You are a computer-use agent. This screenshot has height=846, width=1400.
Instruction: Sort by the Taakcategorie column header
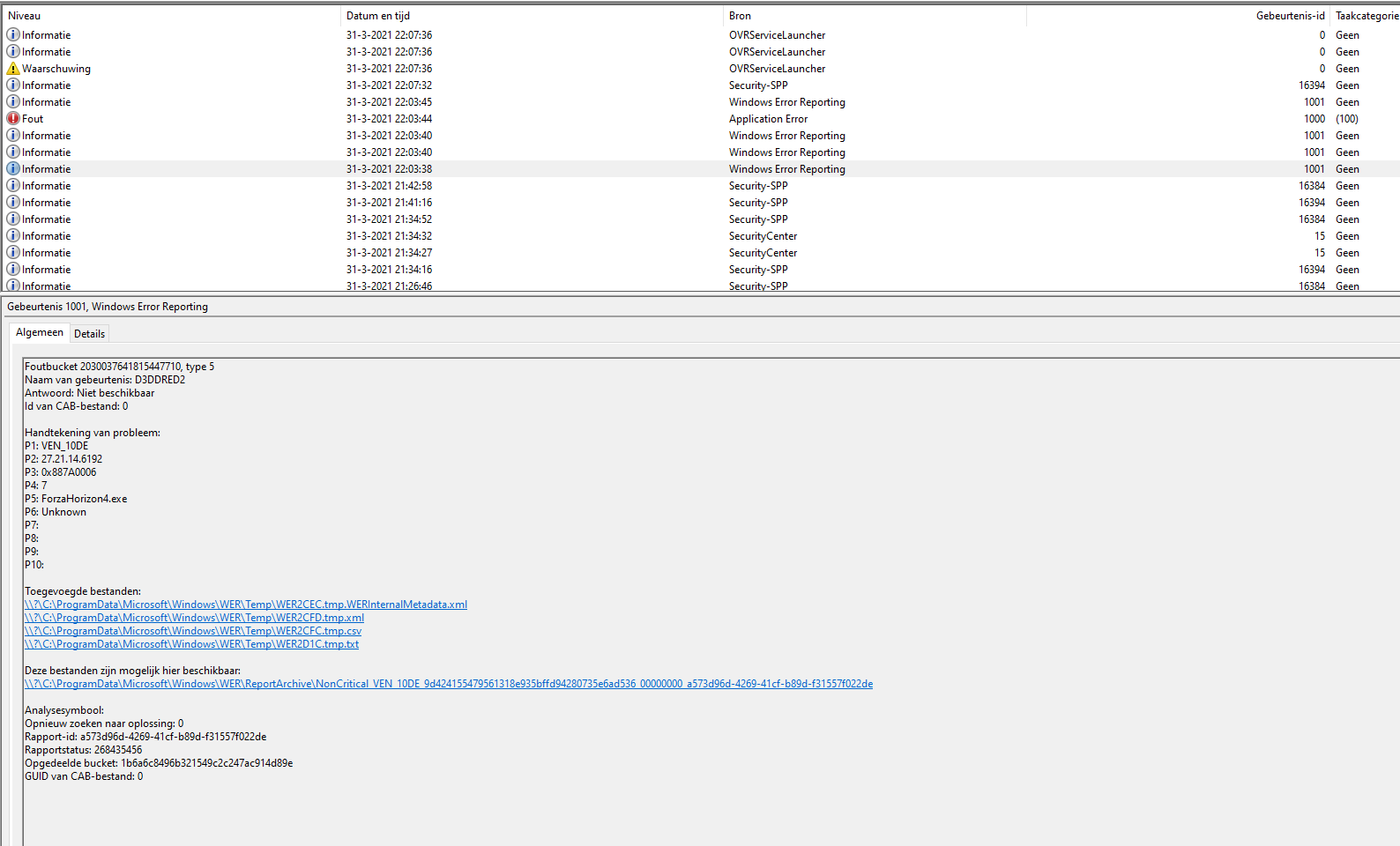tap(1366, 16)
